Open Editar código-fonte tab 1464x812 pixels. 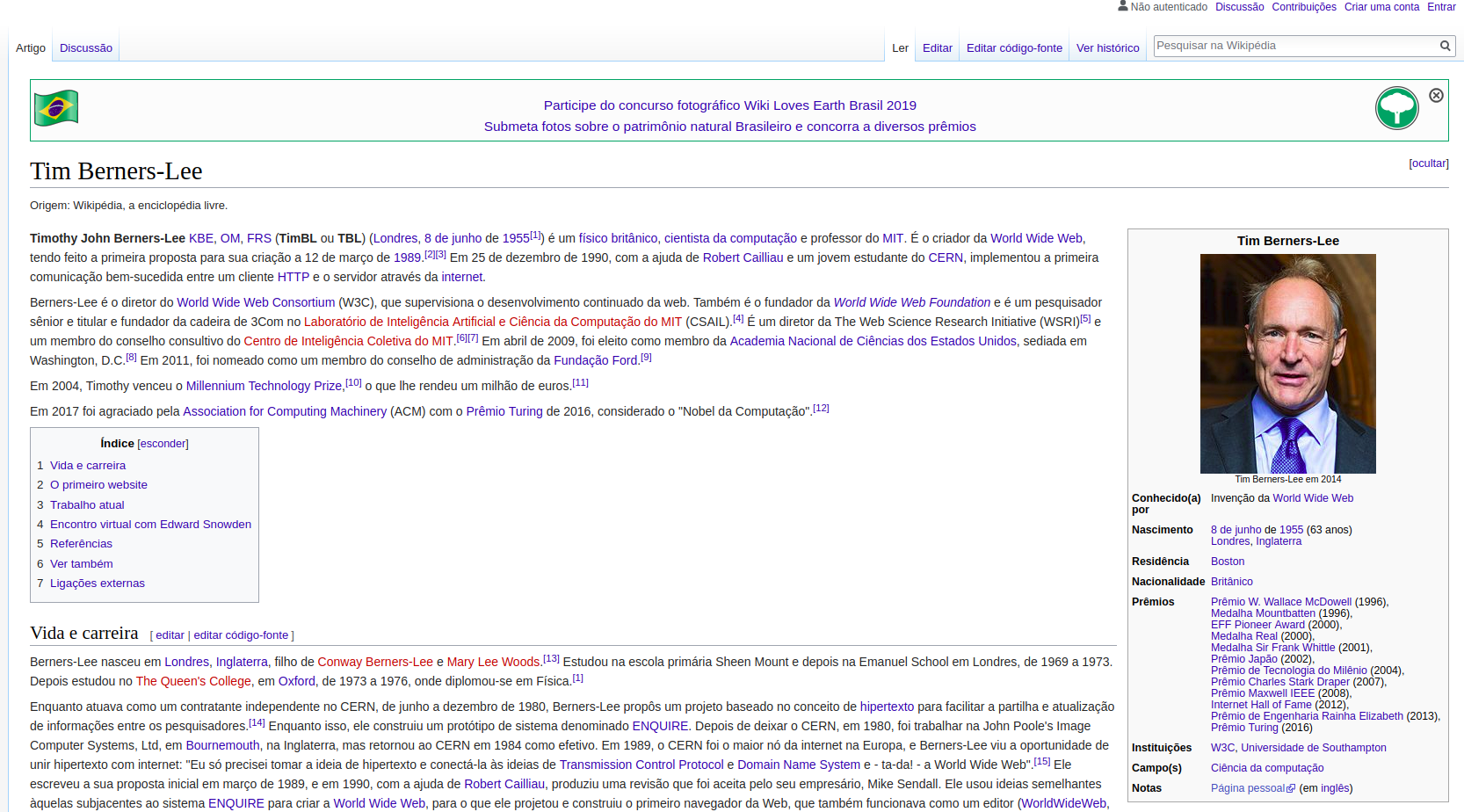1014,48
